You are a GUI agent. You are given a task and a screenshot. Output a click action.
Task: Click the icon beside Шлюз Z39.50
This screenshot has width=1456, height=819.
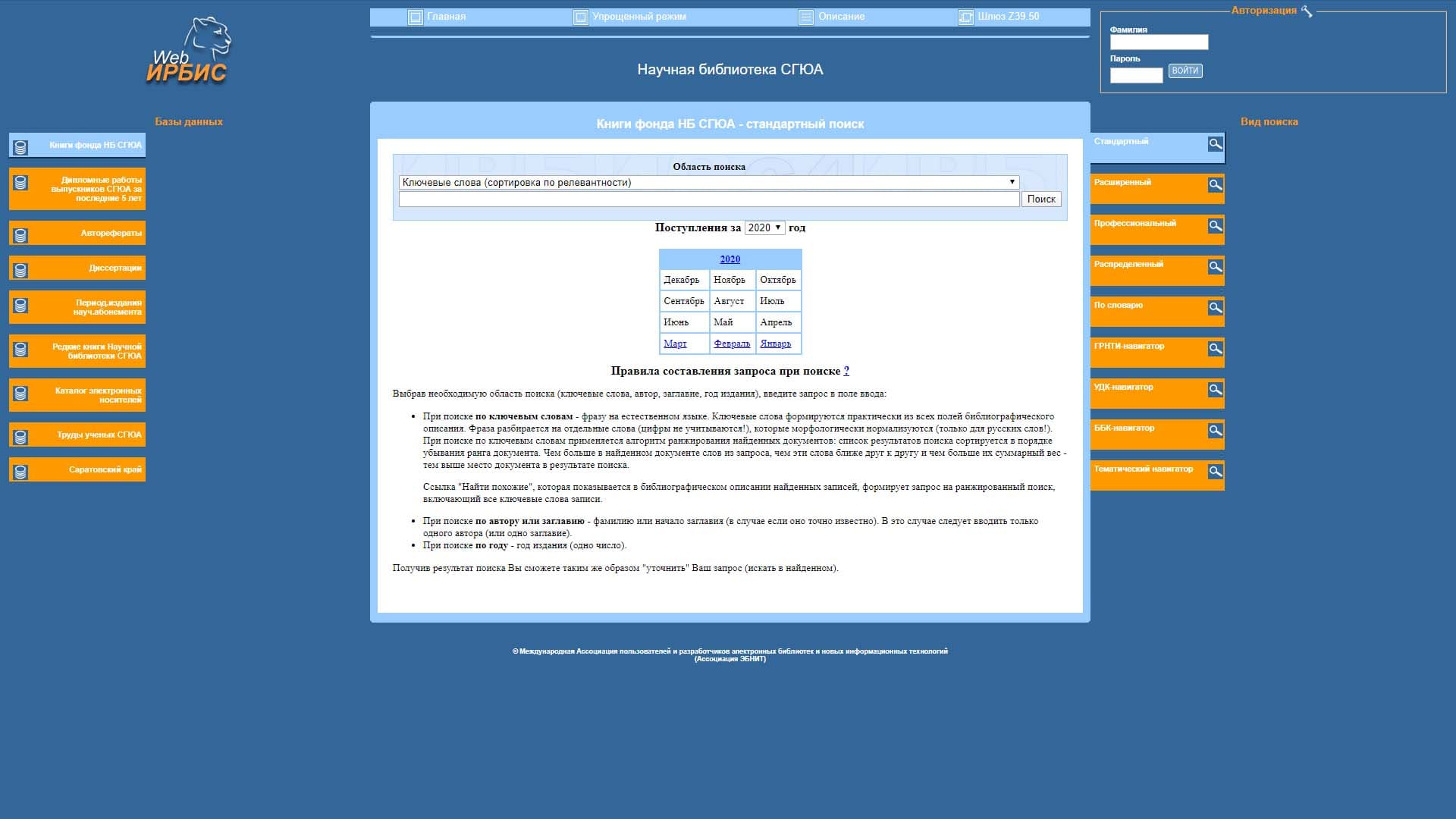point(965,17)
